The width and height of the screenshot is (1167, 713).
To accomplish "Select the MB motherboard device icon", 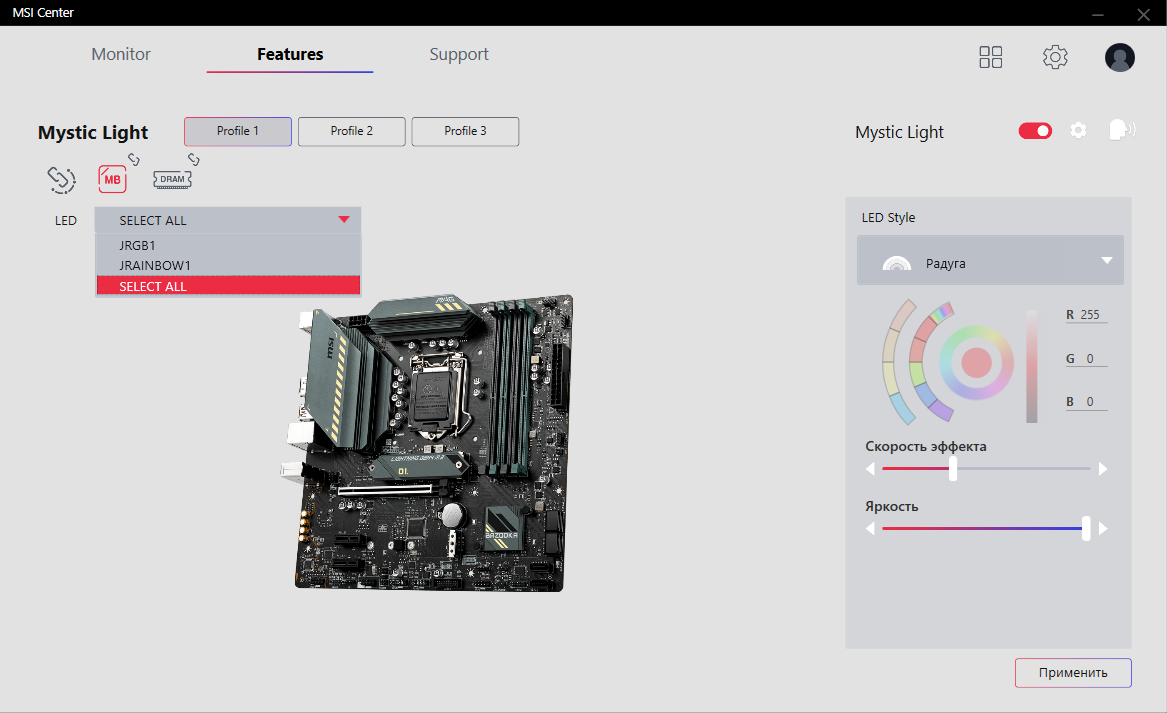I will click(112, 179).
